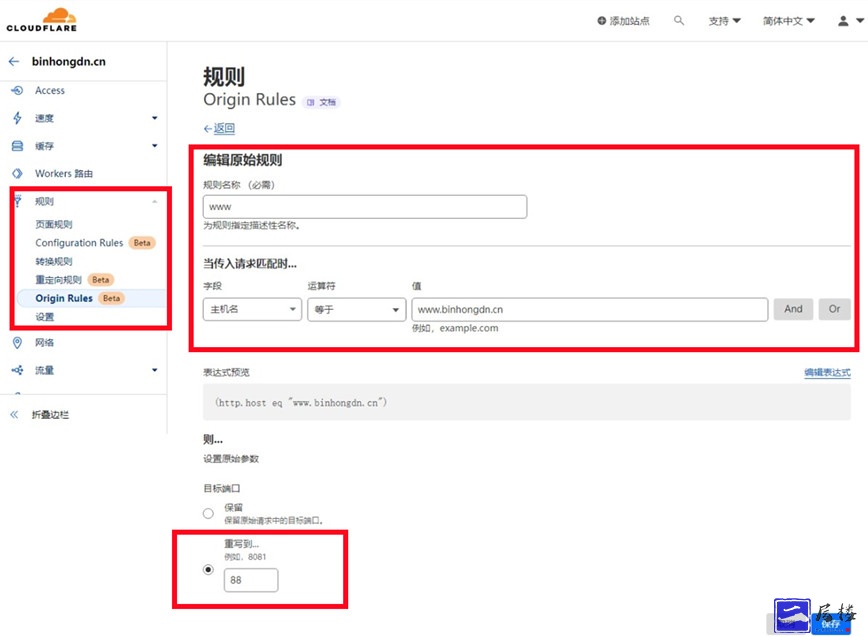
Task: Click the Cloudflare logo
Action: [42, 20]
